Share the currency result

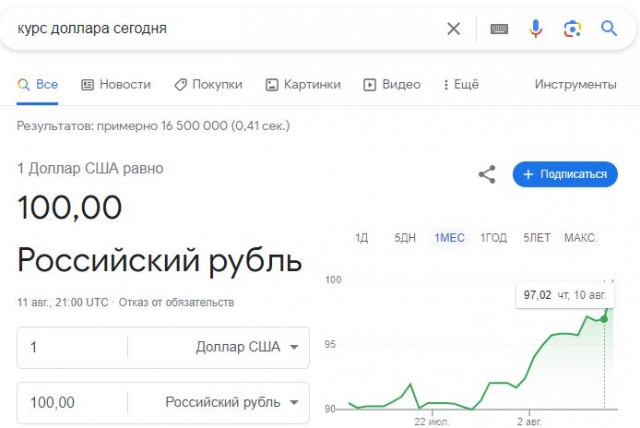coord(487,174)
